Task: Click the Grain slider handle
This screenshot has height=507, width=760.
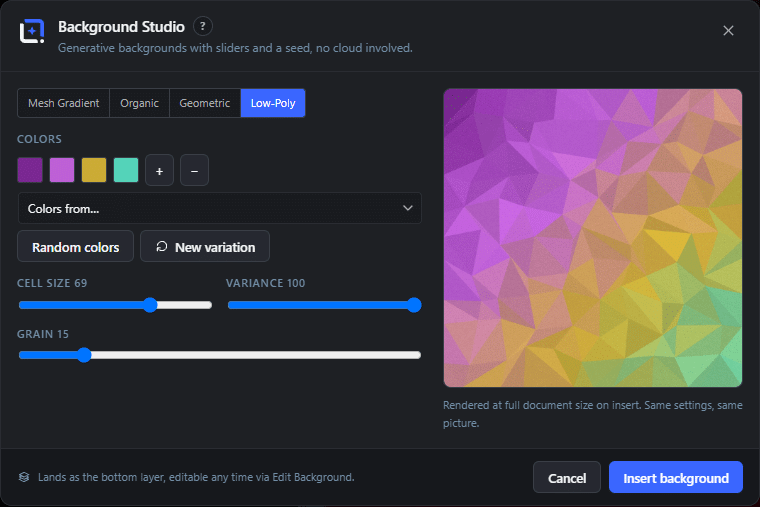Action: tap(84, 355)
